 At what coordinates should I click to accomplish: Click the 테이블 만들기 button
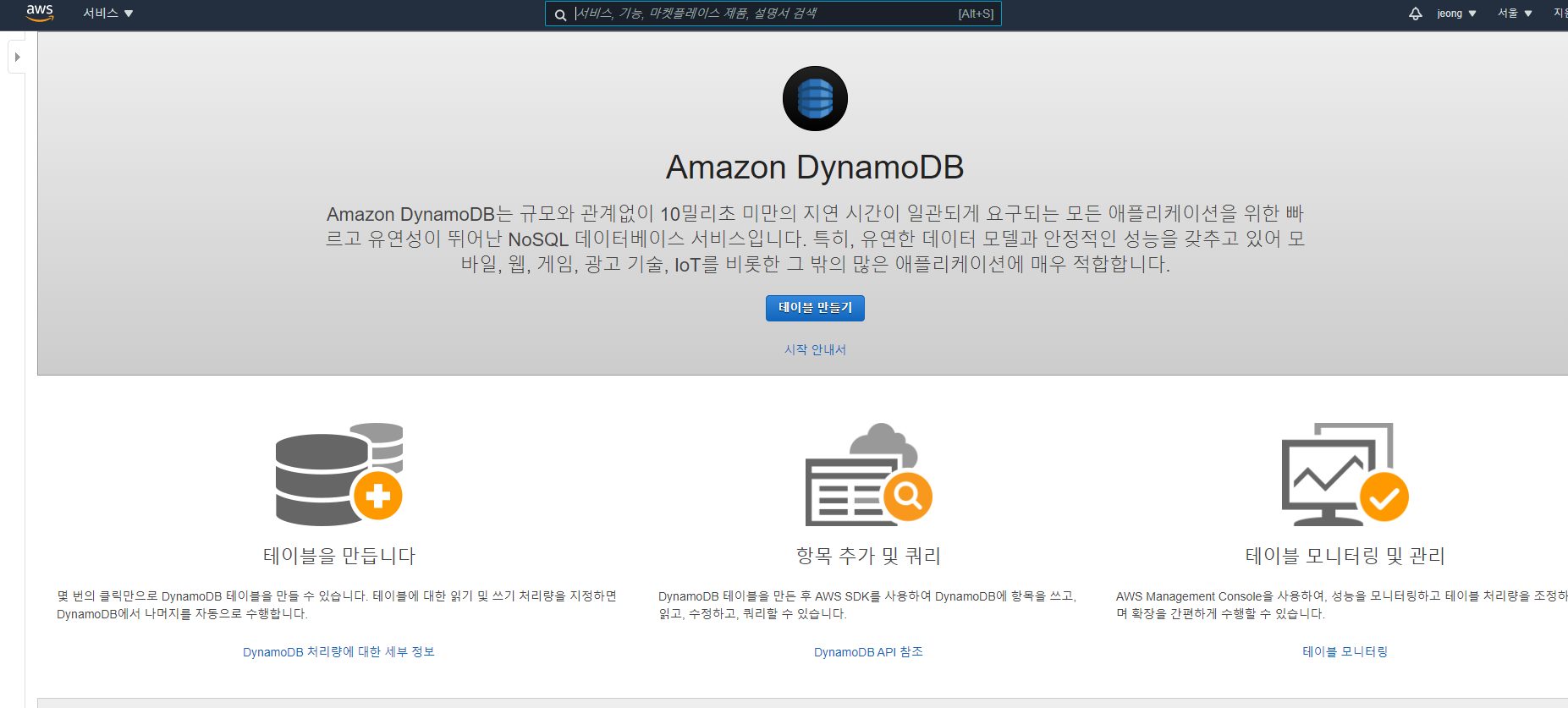[815, 308]
